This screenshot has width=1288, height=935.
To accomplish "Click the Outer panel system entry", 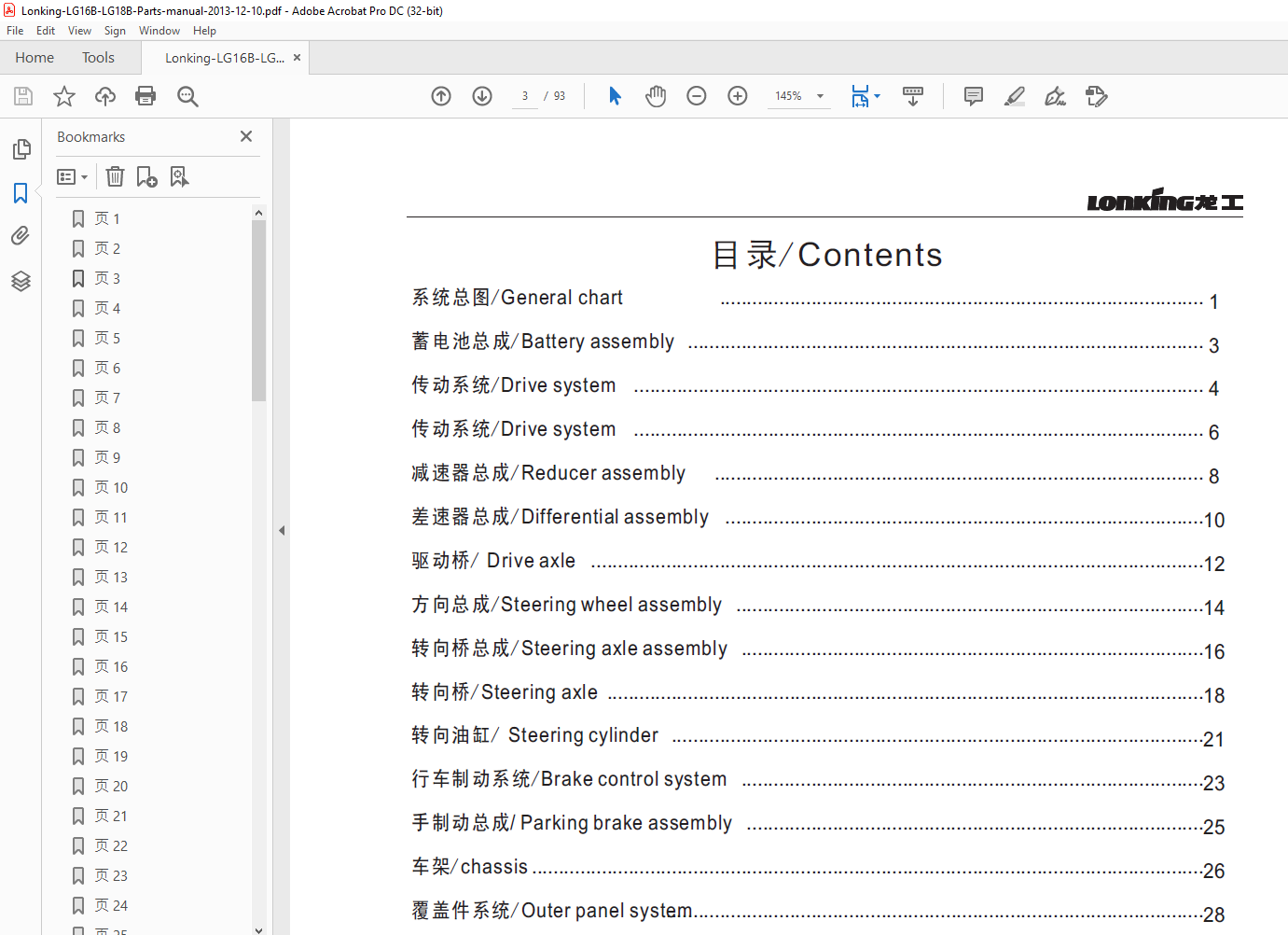I will point(818,912).
